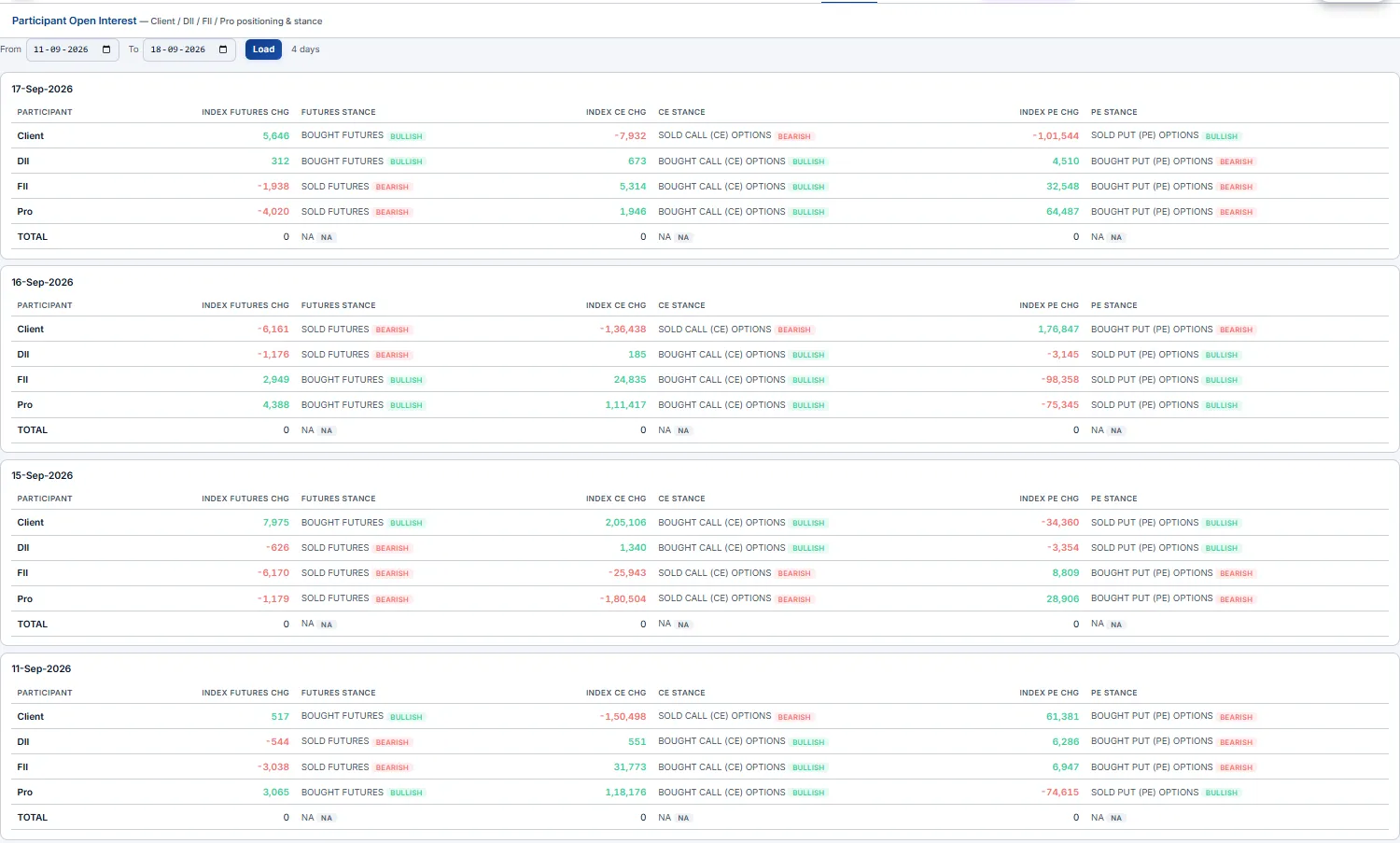Open calendar picker icon in To date field
The width and height of the screenshot is (1400, 843).
tap(223, 49)
